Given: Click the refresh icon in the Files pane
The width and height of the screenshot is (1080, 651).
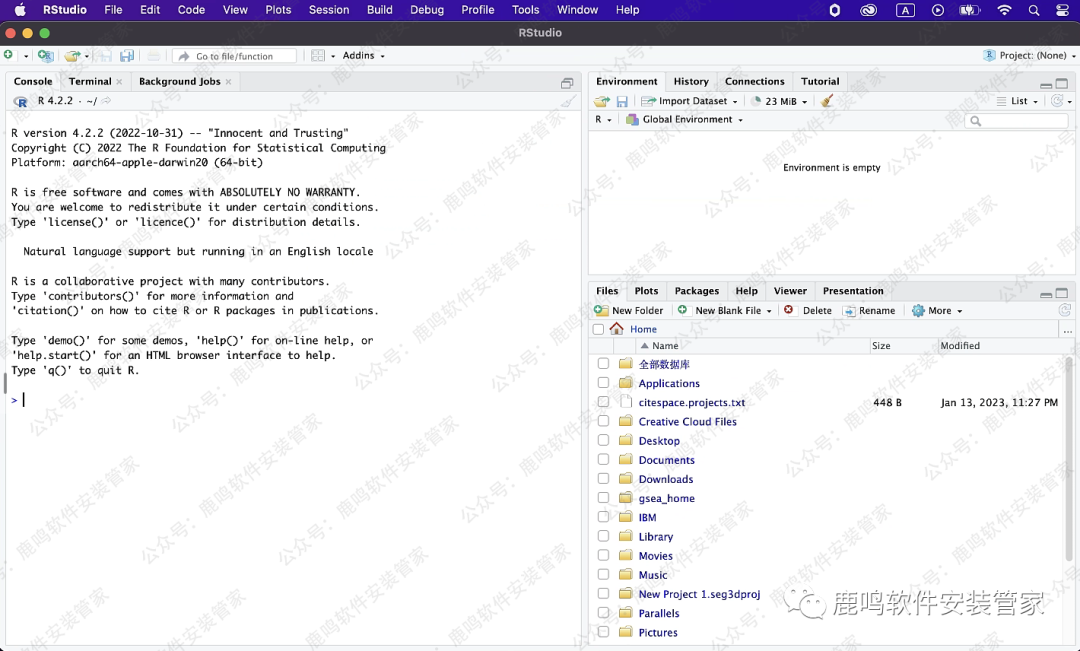Looking at the screenshot, I should 1064,311.
